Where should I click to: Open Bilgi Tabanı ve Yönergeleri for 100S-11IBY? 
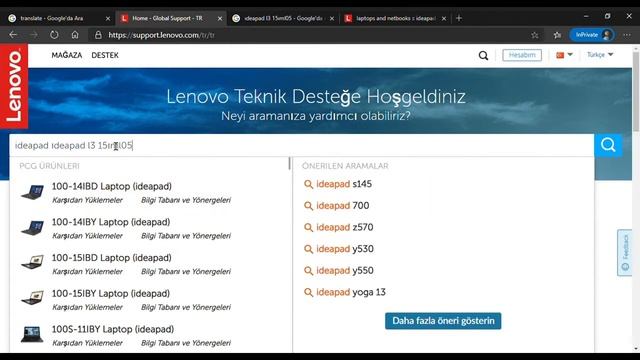(x=186, y=343)
